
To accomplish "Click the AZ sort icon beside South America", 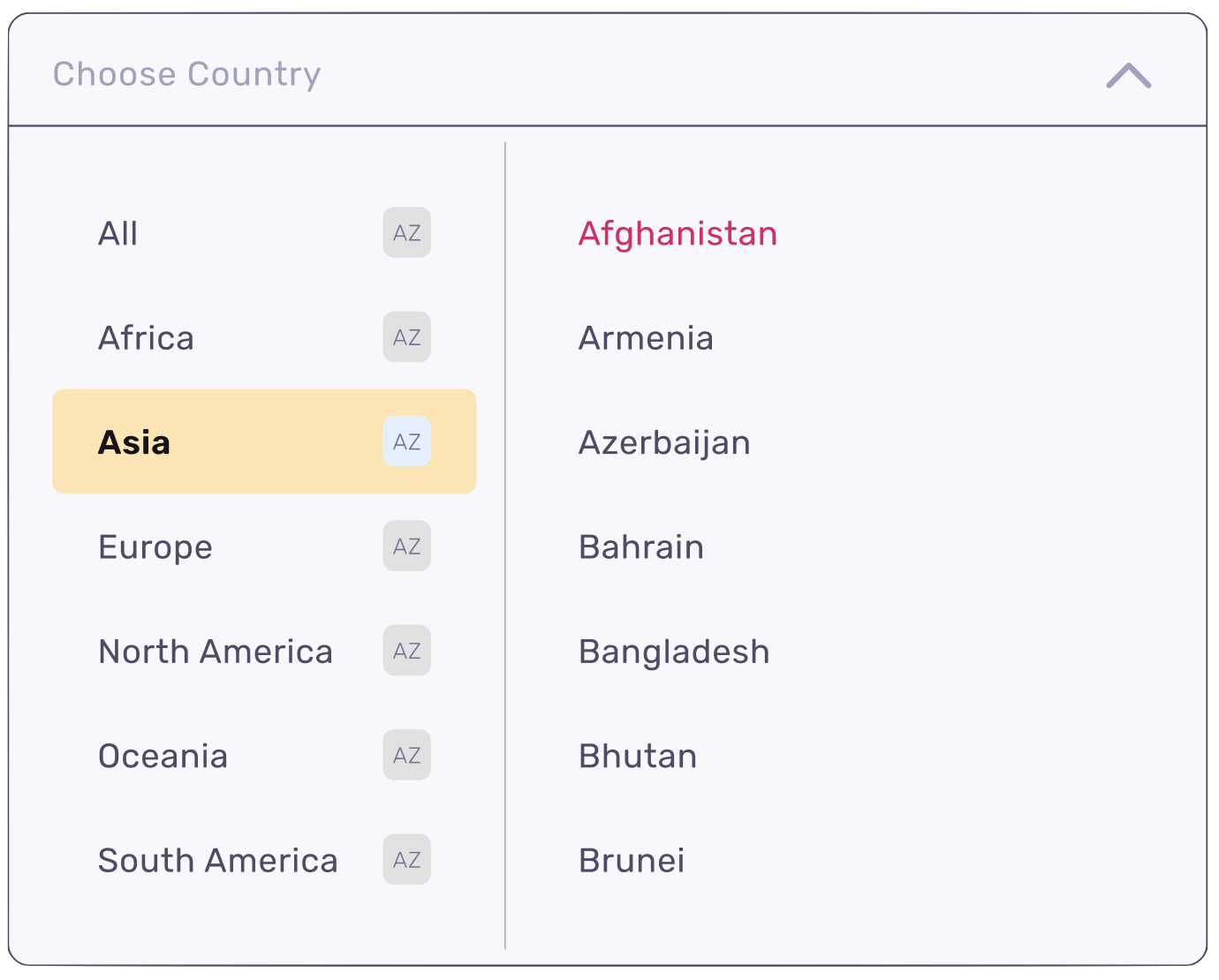I will (x=406, y=860).
